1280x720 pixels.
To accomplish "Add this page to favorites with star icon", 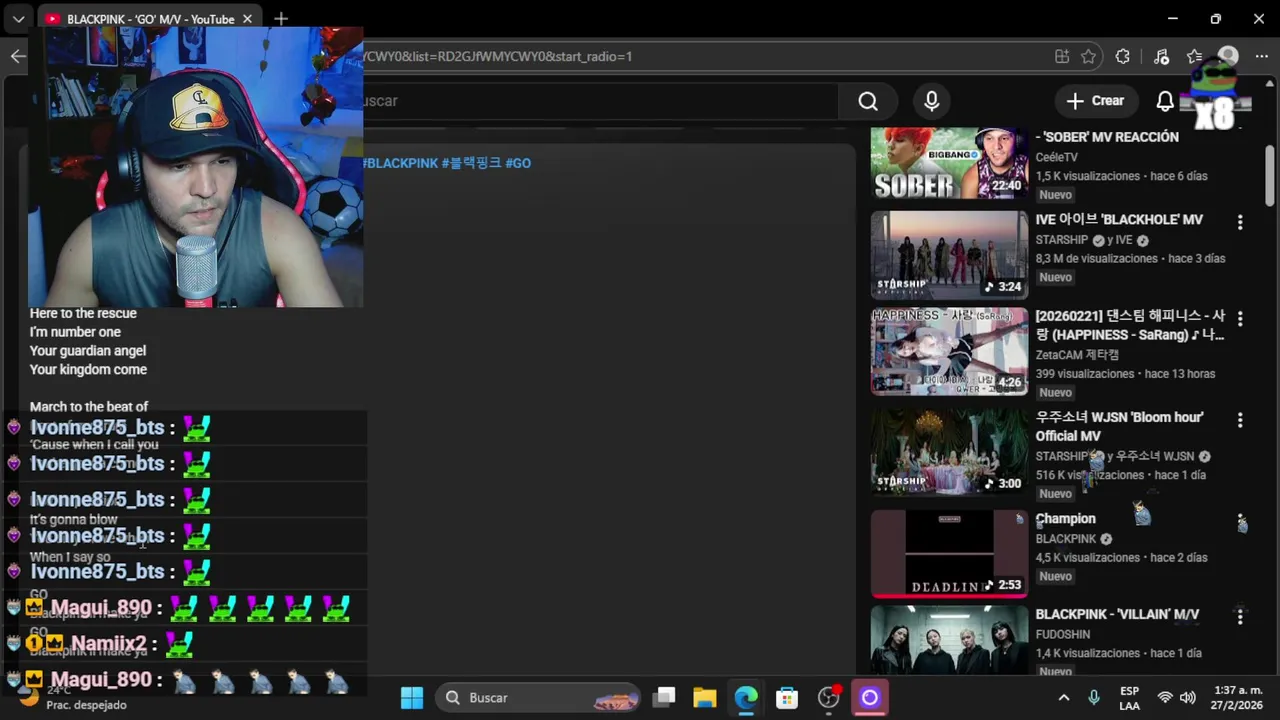I will [x=1089, y=57].
